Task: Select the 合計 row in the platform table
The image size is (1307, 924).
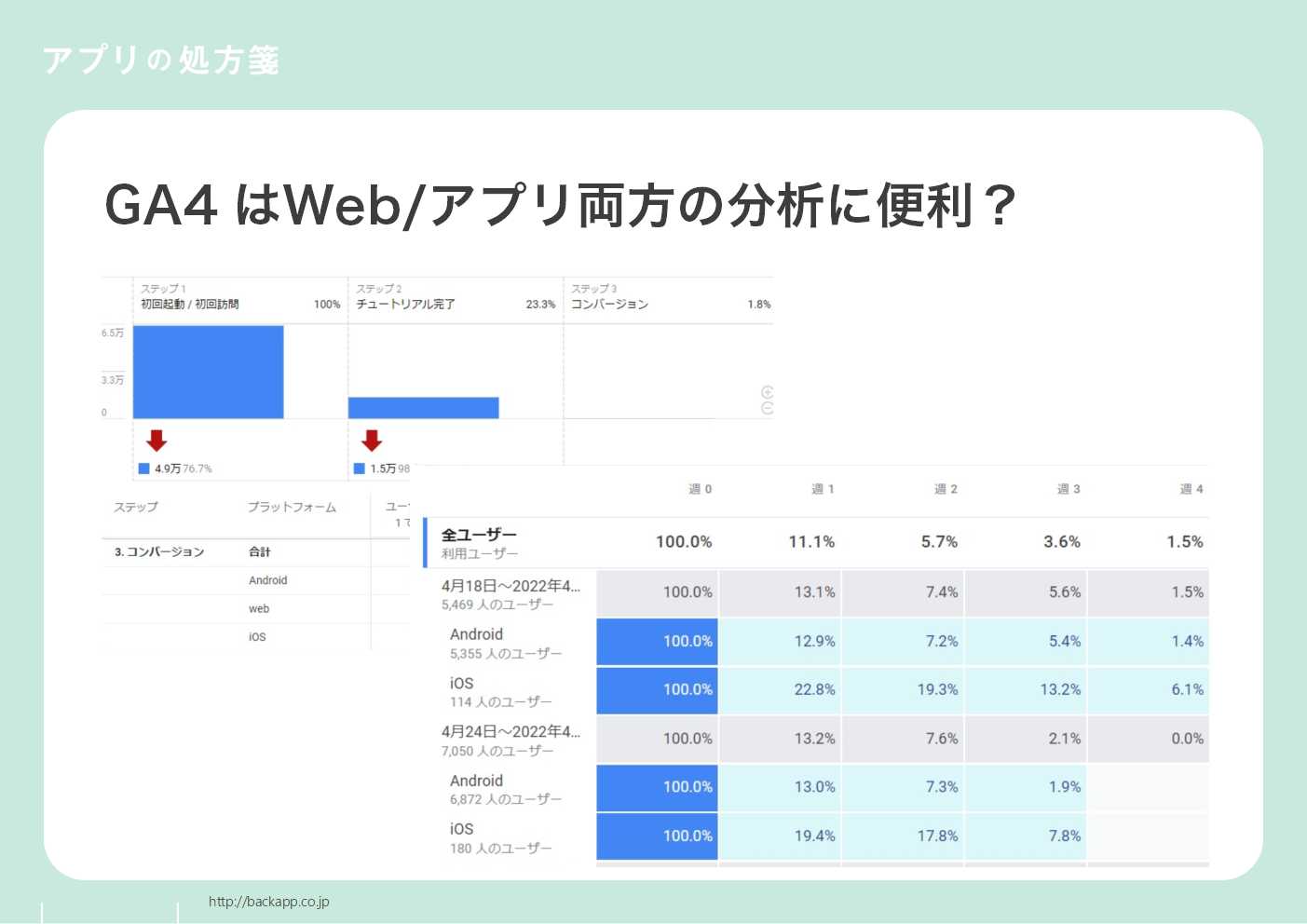Action: click(259, 551)
